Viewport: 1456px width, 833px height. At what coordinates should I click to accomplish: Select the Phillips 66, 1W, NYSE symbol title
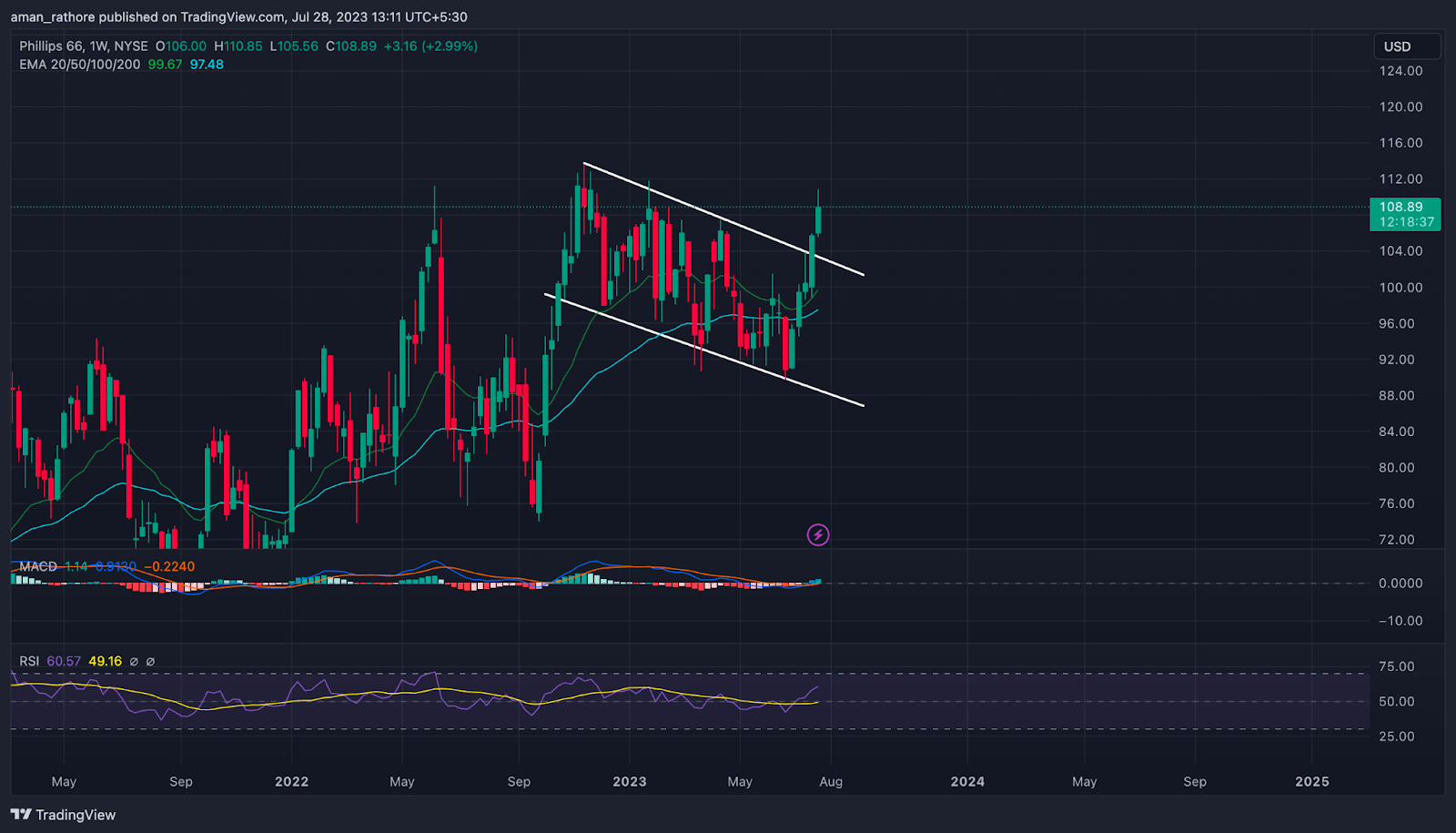[x=84, y=46]
